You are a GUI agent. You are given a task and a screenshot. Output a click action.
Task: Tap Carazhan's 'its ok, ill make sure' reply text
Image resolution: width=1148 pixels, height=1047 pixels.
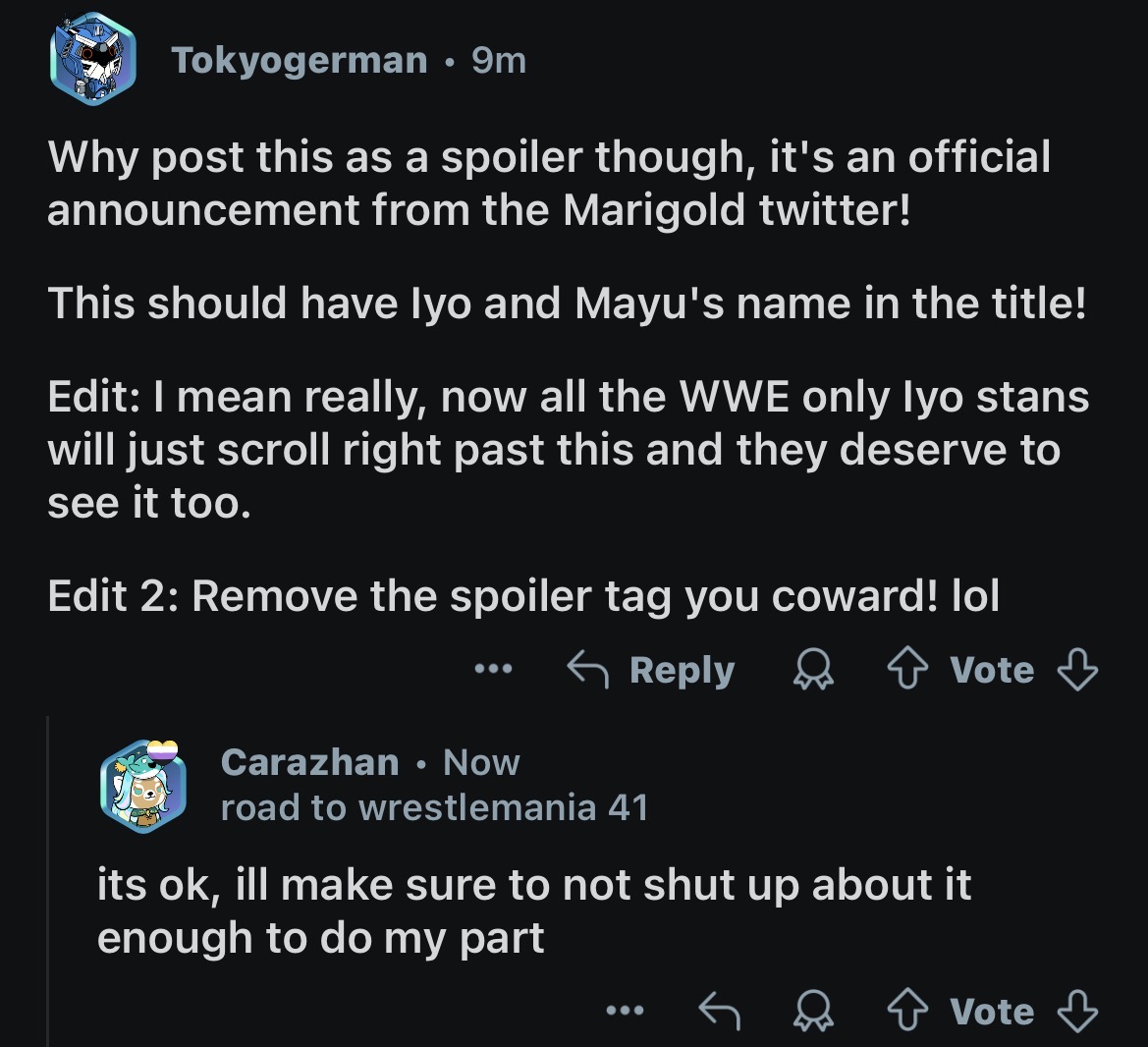pyautogui.click(x=533, y=910)
